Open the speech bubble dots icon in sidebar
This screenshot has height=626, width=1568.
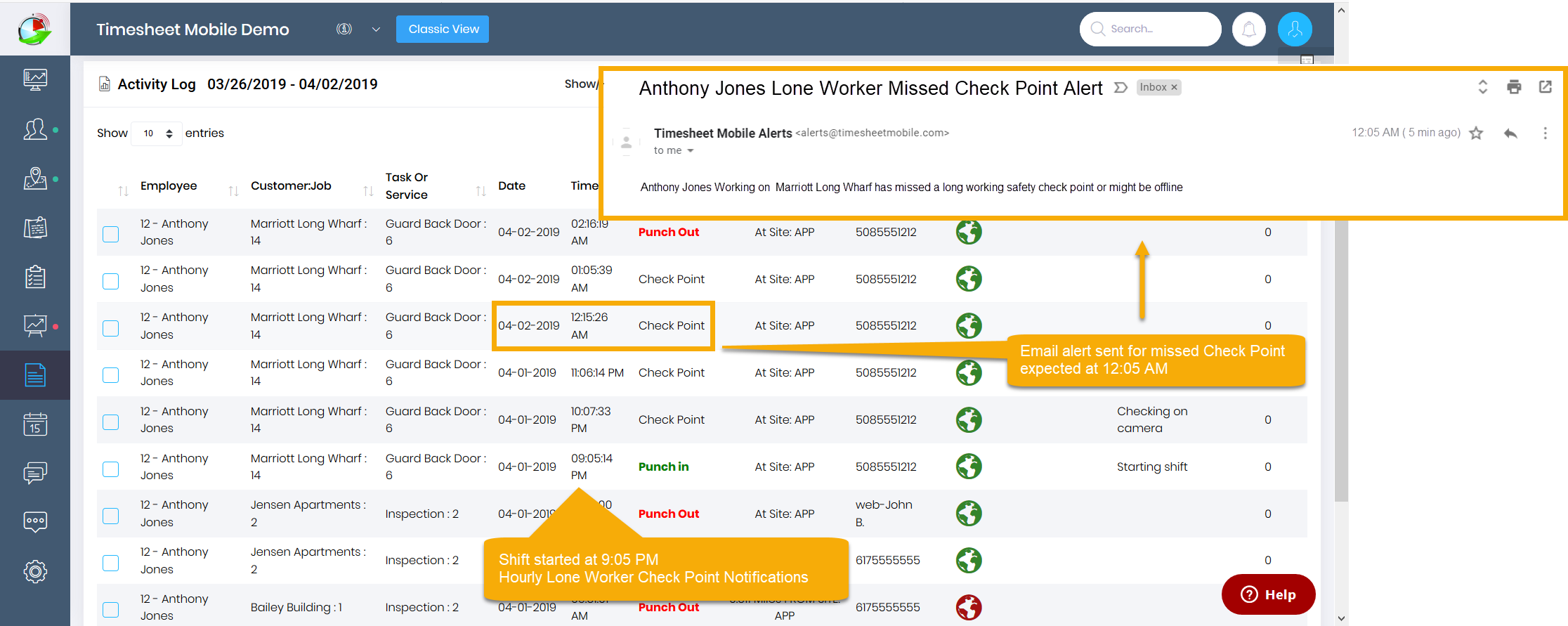pos(35,522)
